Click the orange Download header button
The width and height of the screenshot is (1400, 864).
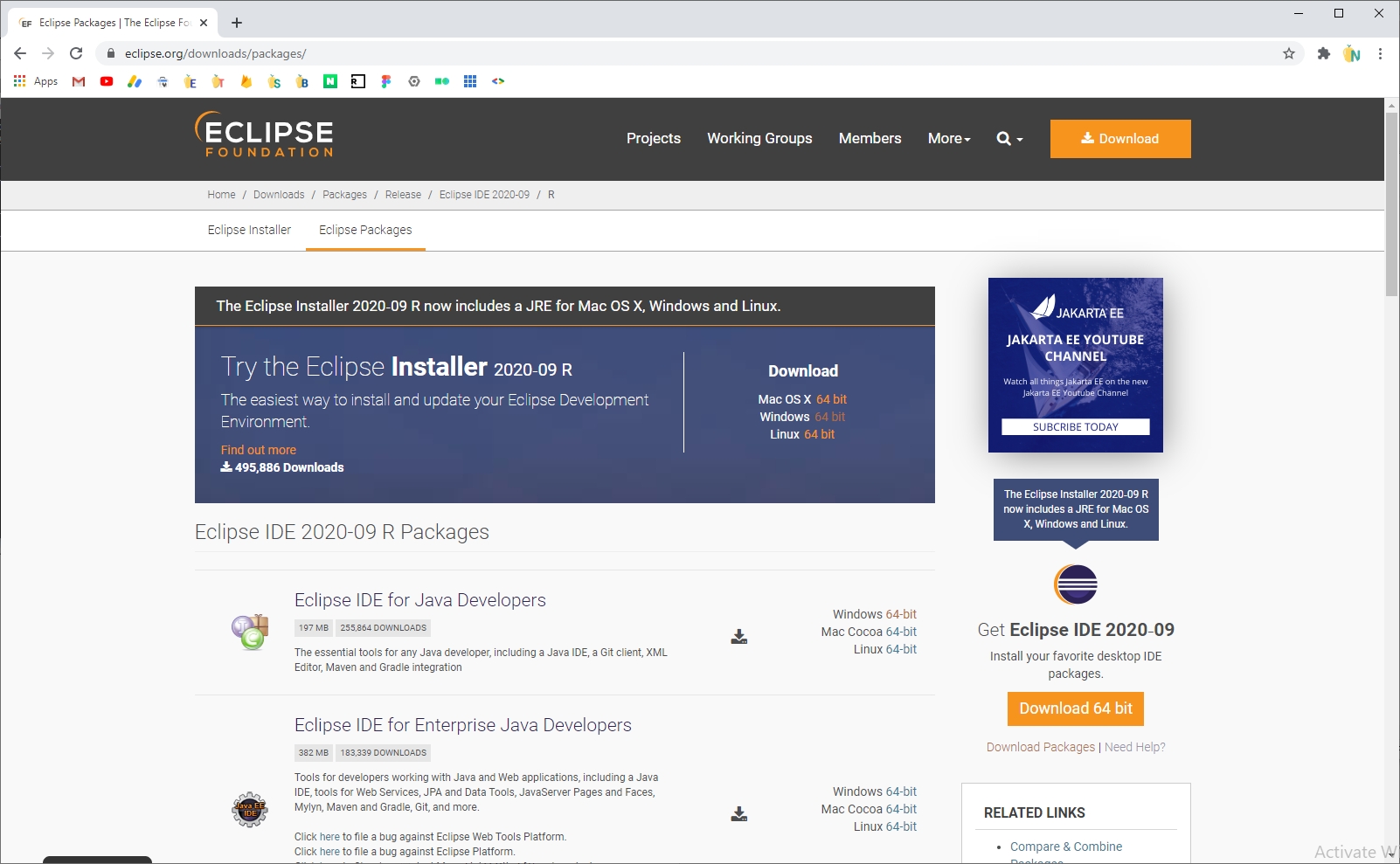click(x=1120, y=139)
